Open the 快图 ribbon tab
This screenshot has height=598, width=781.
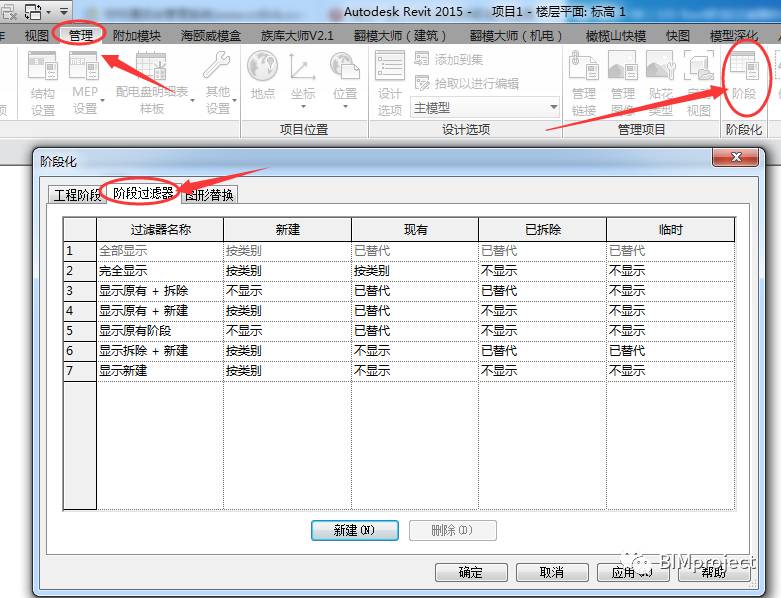678,35
